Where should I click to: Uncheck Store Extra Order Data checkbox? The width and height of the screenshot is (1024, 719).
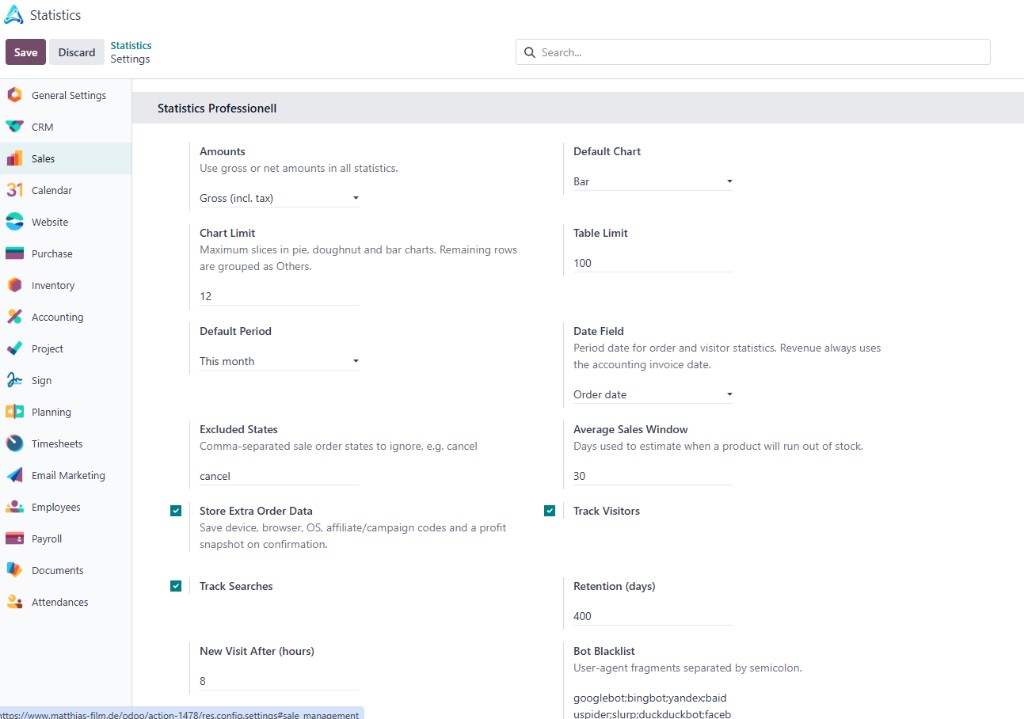pyautogui.click(x=176, y=511)
